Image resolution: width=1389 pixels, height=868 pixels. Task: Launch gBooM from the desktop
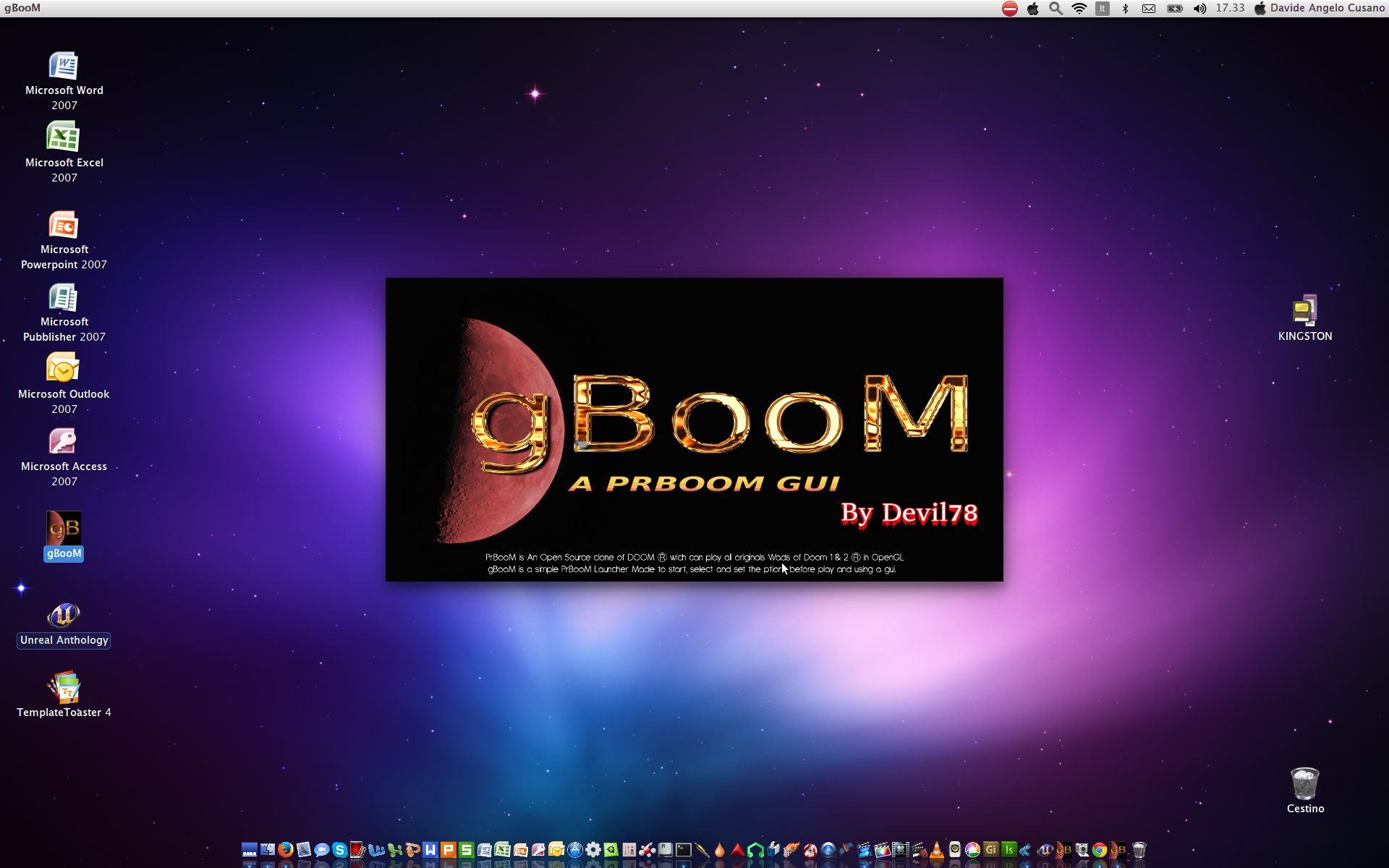64,529
